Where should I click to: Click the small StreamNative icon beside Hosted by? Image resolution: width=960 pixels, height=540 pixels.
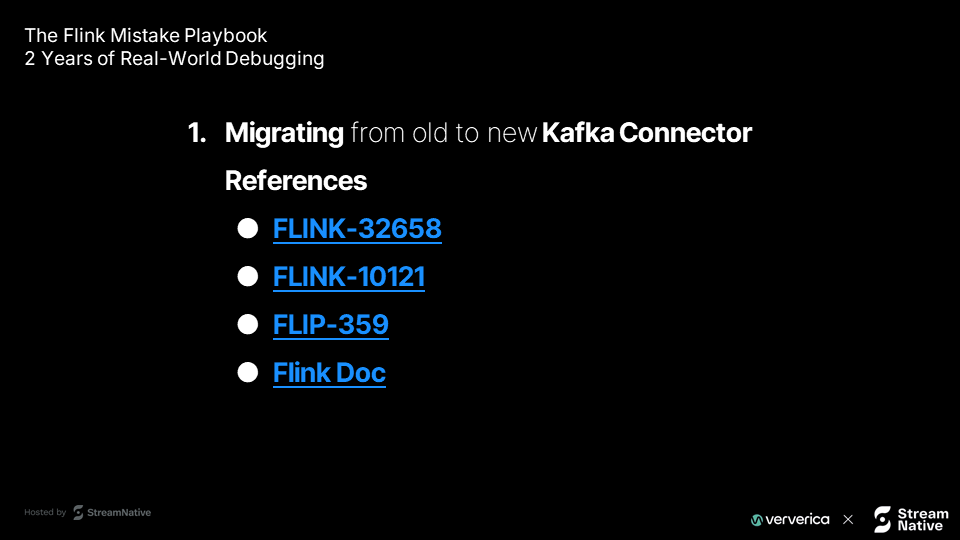pyautogui.click(x=78, y=512)
